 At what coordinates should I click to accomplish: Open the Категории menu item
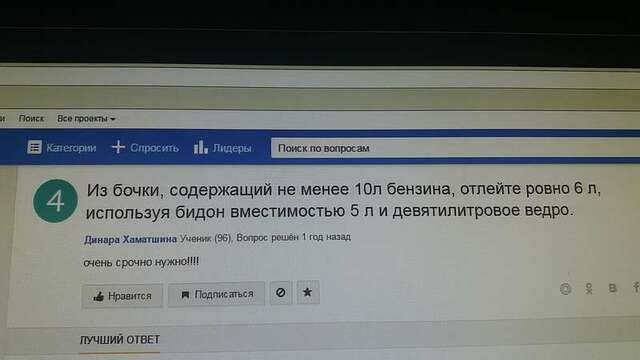(62, 147)
